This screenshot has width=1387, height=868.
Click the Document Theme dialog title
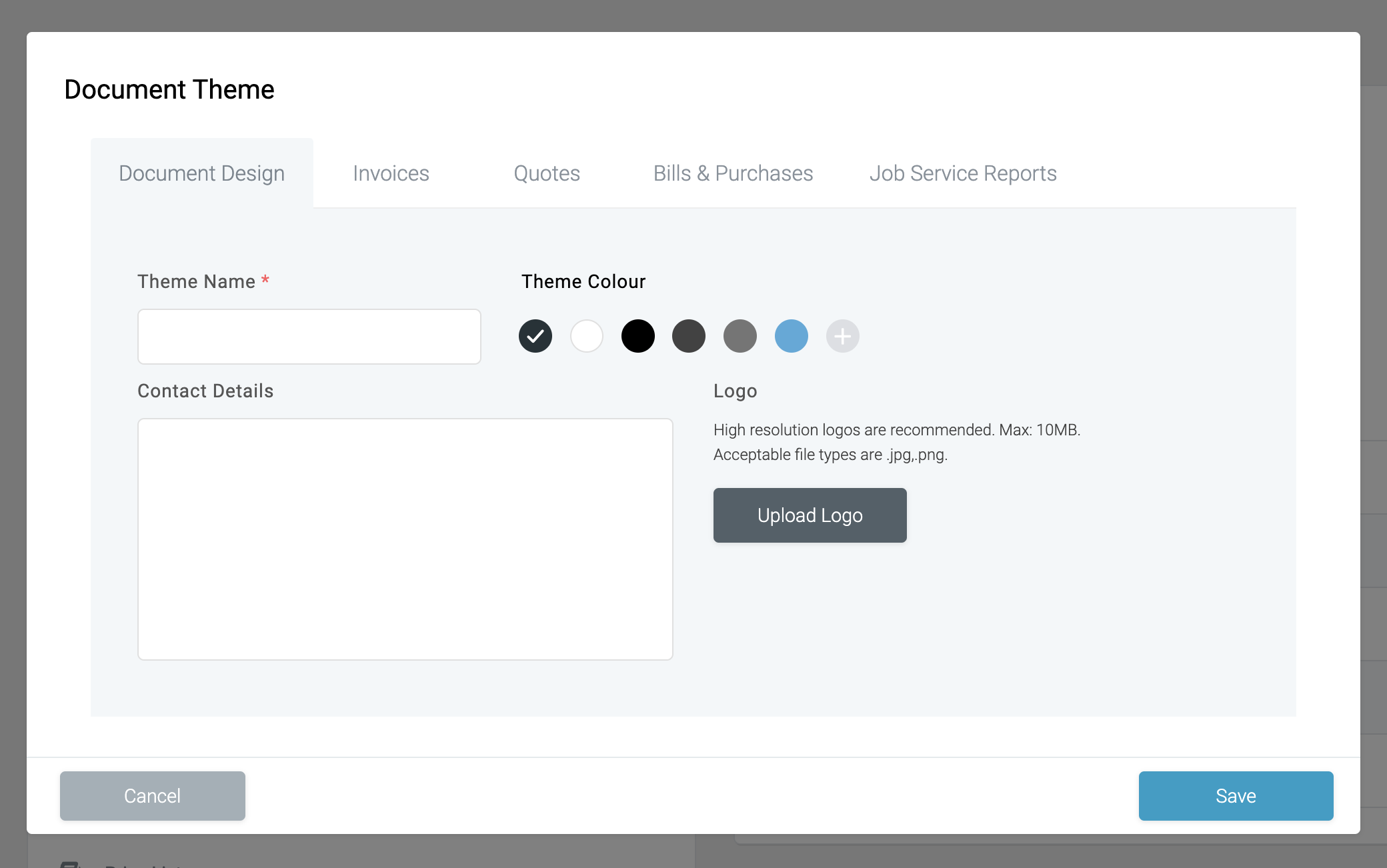[169, 89]
